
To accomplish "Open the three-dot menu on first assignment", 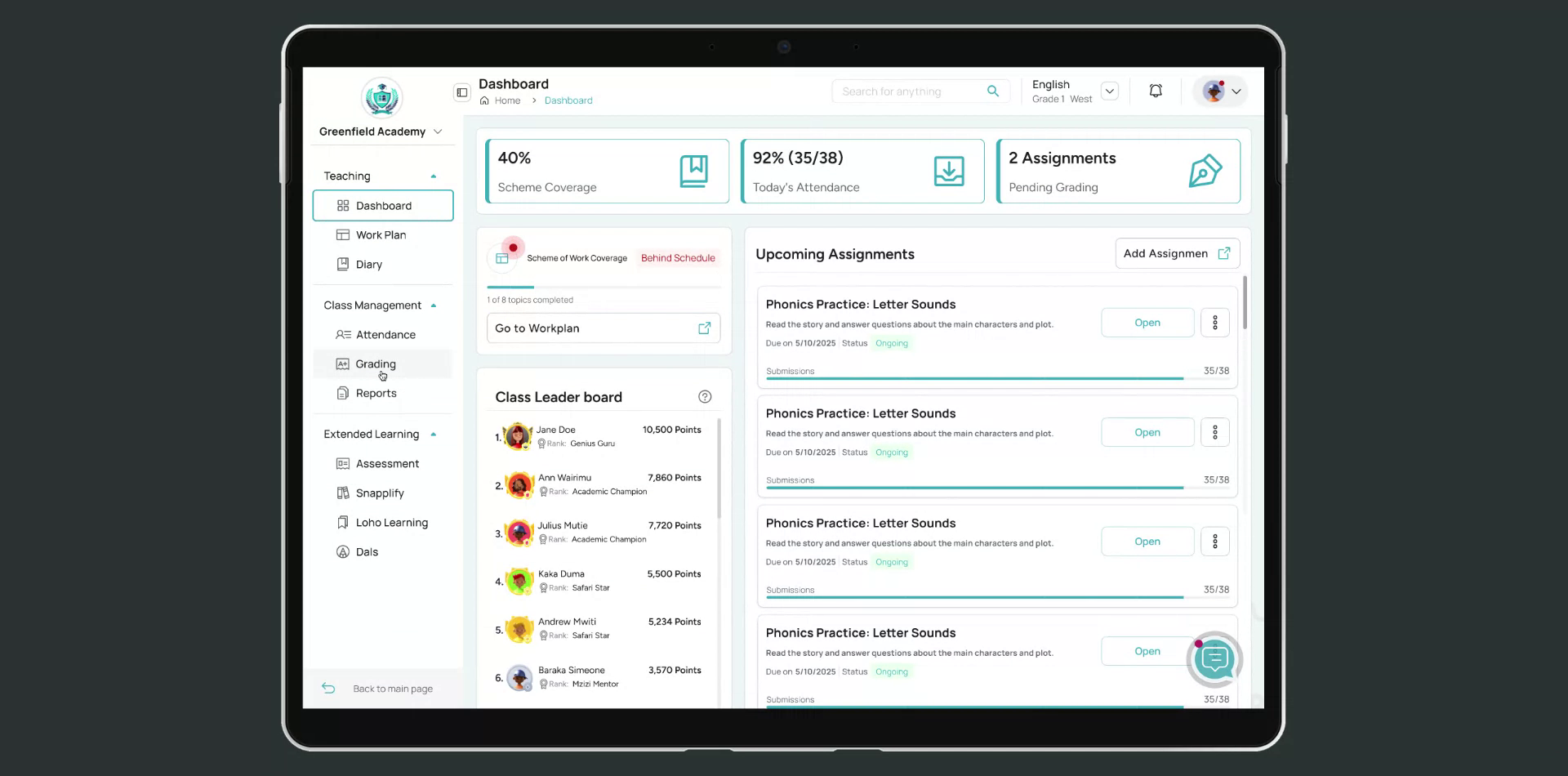I will click(1214, 322).
